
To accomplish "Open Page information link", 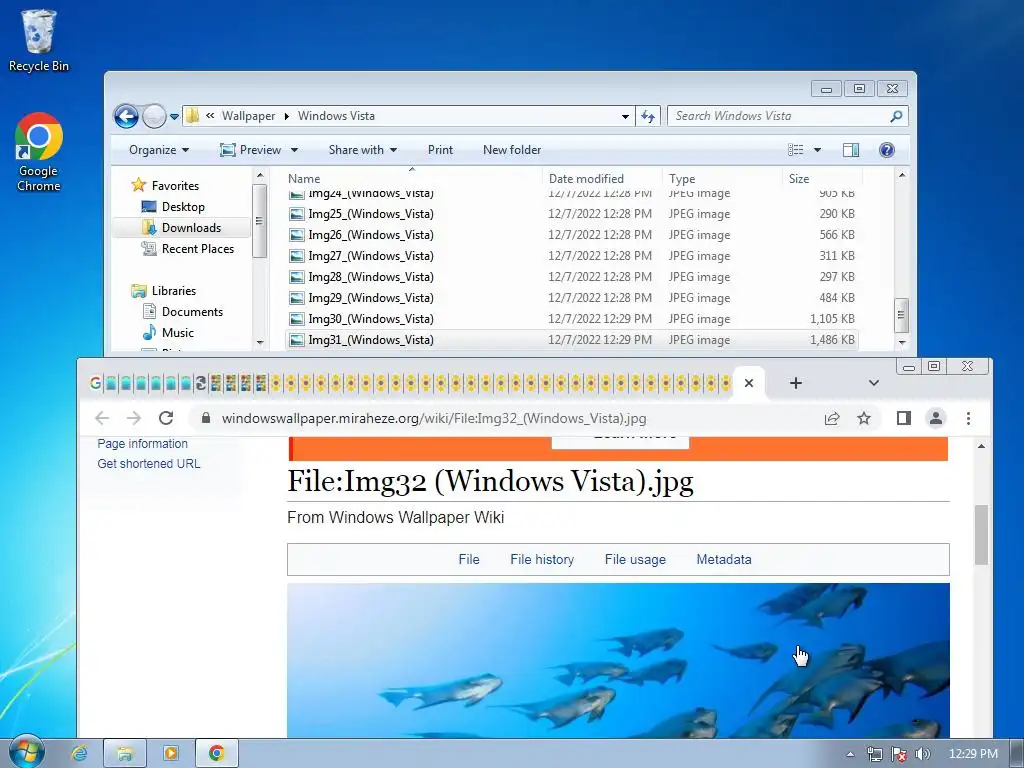I will point(142,444).
